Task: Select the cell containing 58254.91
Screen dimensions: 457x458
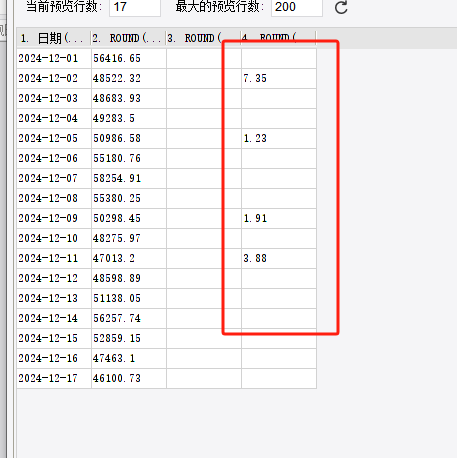Action: 129,178
